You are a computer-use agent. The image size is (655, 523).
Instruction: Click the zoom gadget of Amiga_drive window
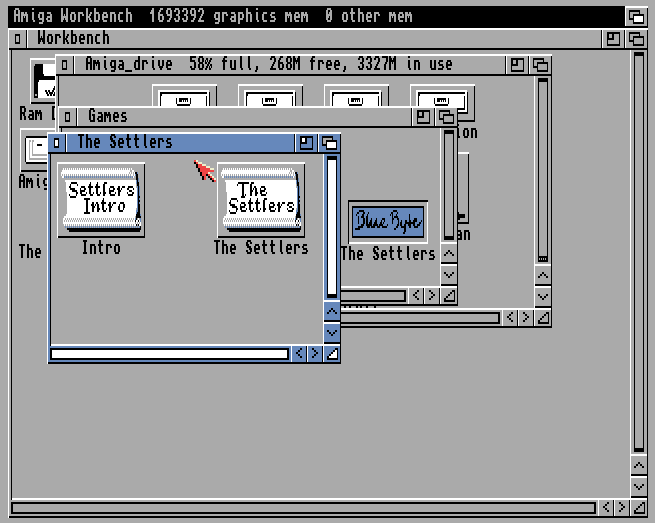point(517,65)
